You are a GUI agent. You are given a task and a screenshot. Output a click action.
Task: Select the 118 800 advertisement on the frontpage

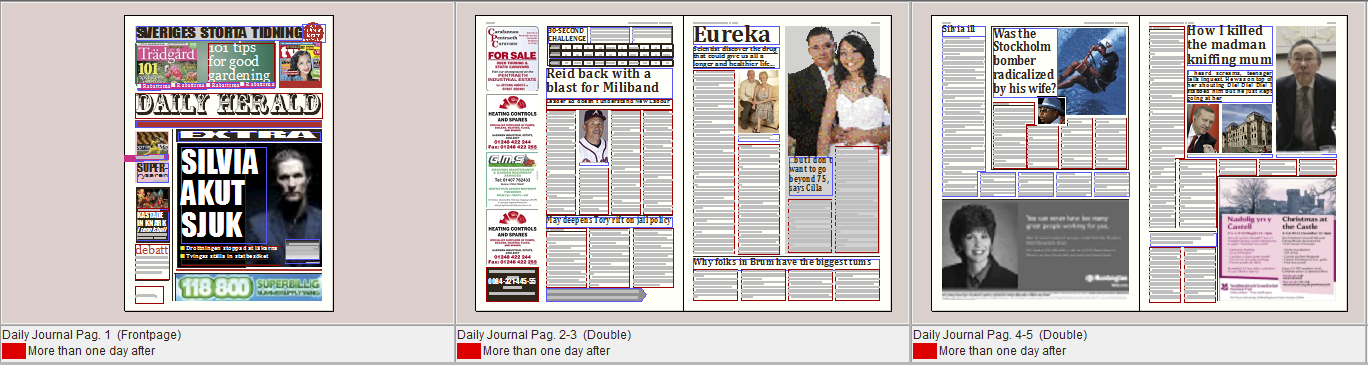[248, 287]
